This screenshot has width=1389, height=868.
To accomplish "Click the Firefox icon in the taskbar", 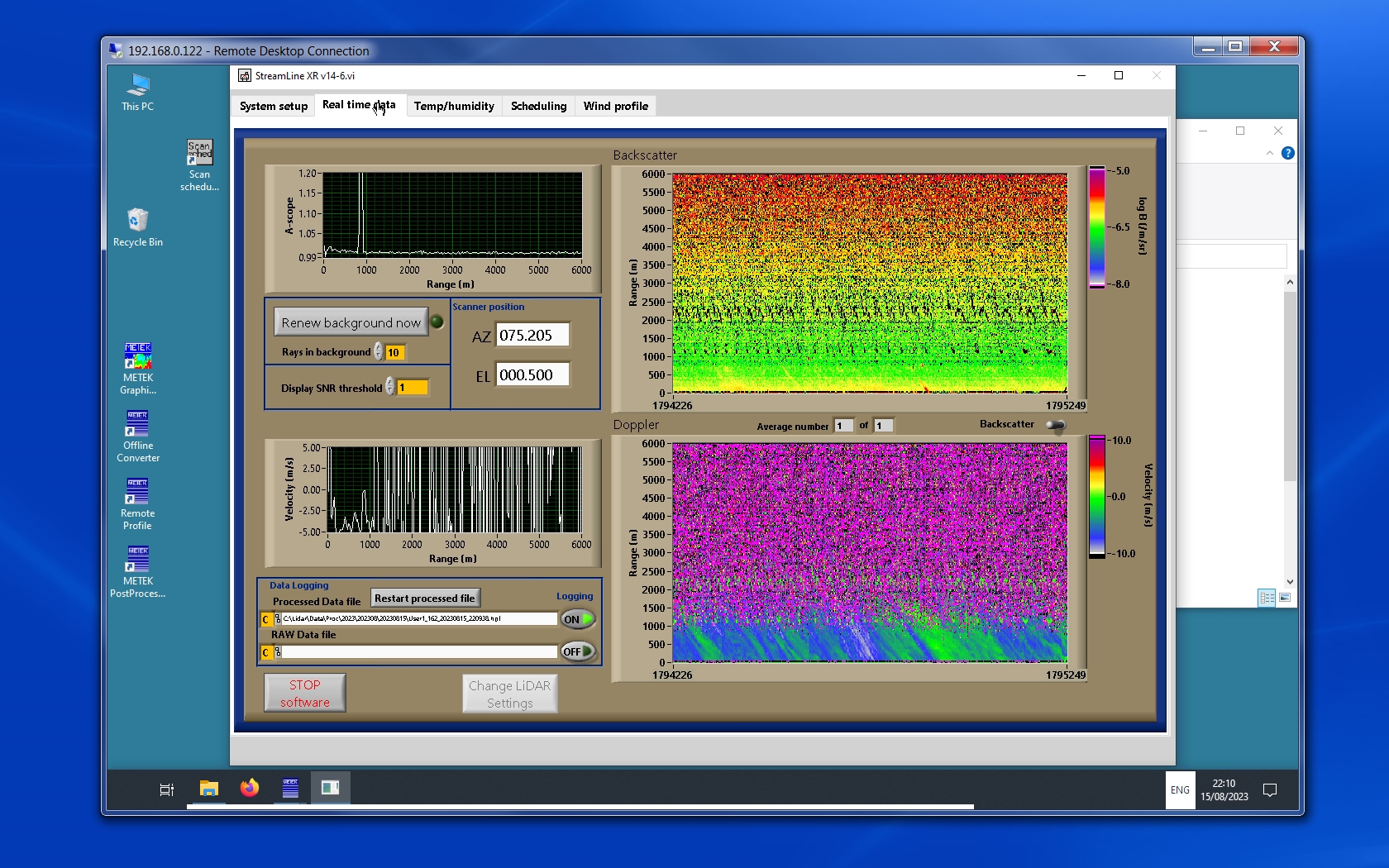I will point(249,789).
